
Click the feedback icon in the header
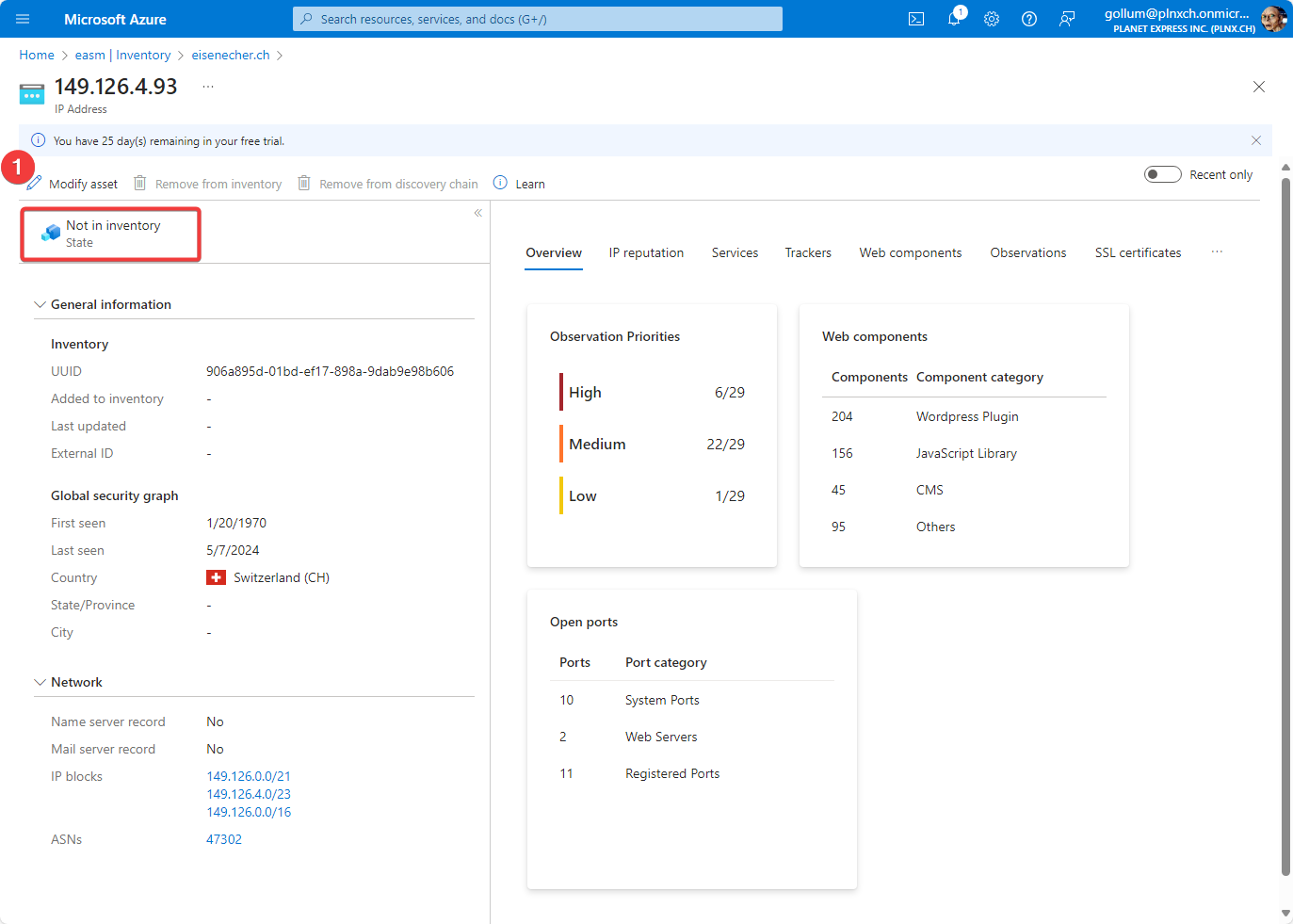[1067, 19]
